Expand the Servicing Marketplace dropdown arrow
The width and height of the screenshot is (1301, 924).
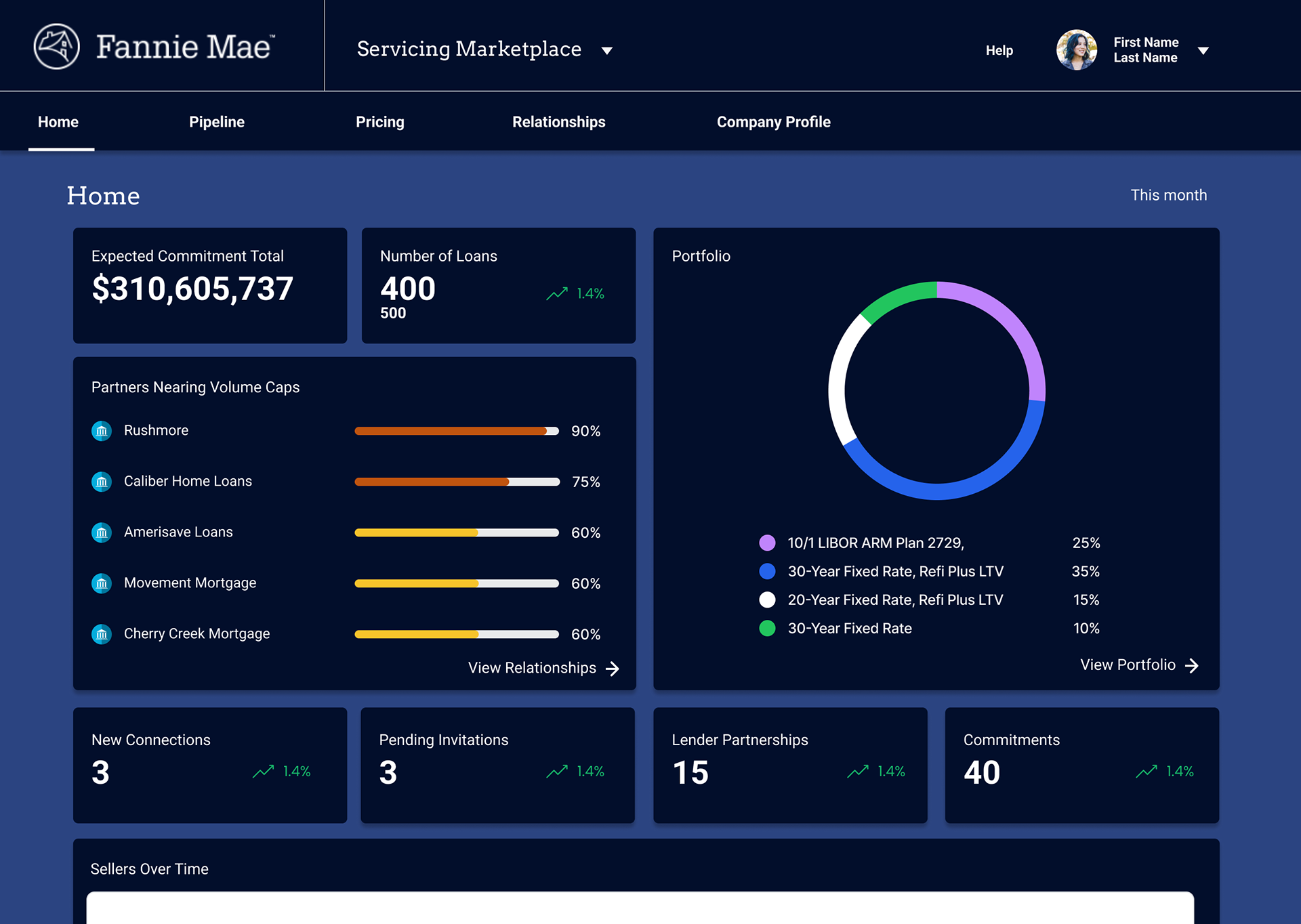pyautogui.click(x=607, y=51)
